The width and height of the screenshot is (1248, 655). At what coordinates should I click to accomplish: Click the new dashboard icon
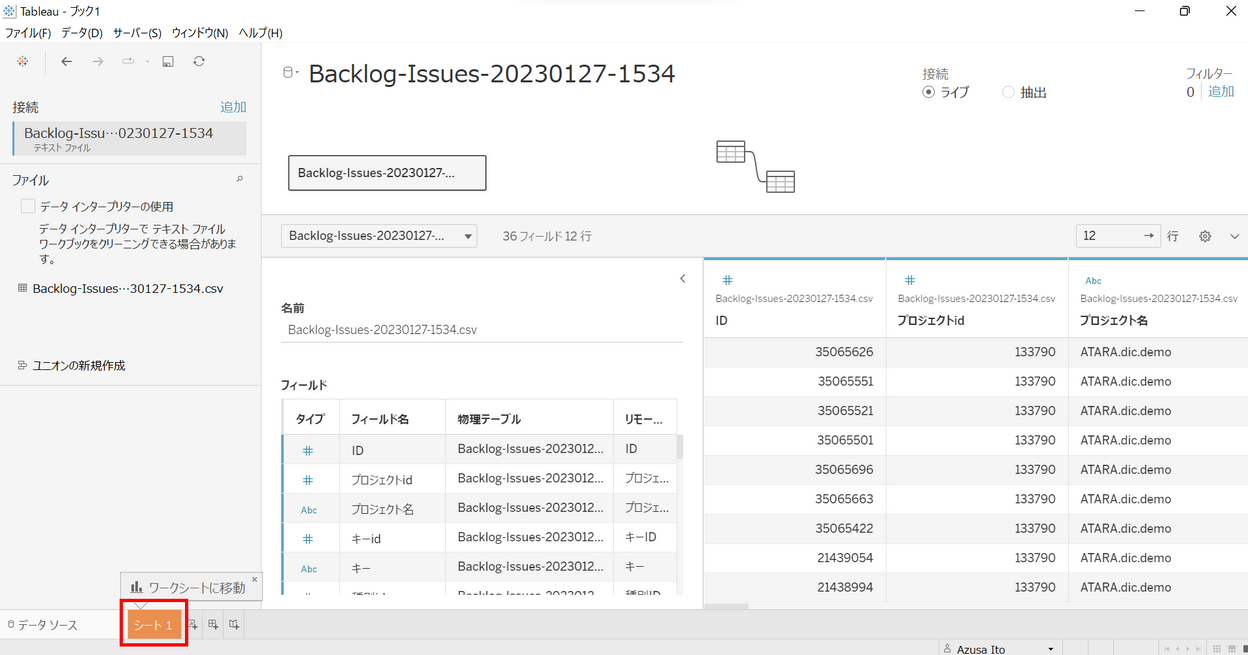[213, 625]
